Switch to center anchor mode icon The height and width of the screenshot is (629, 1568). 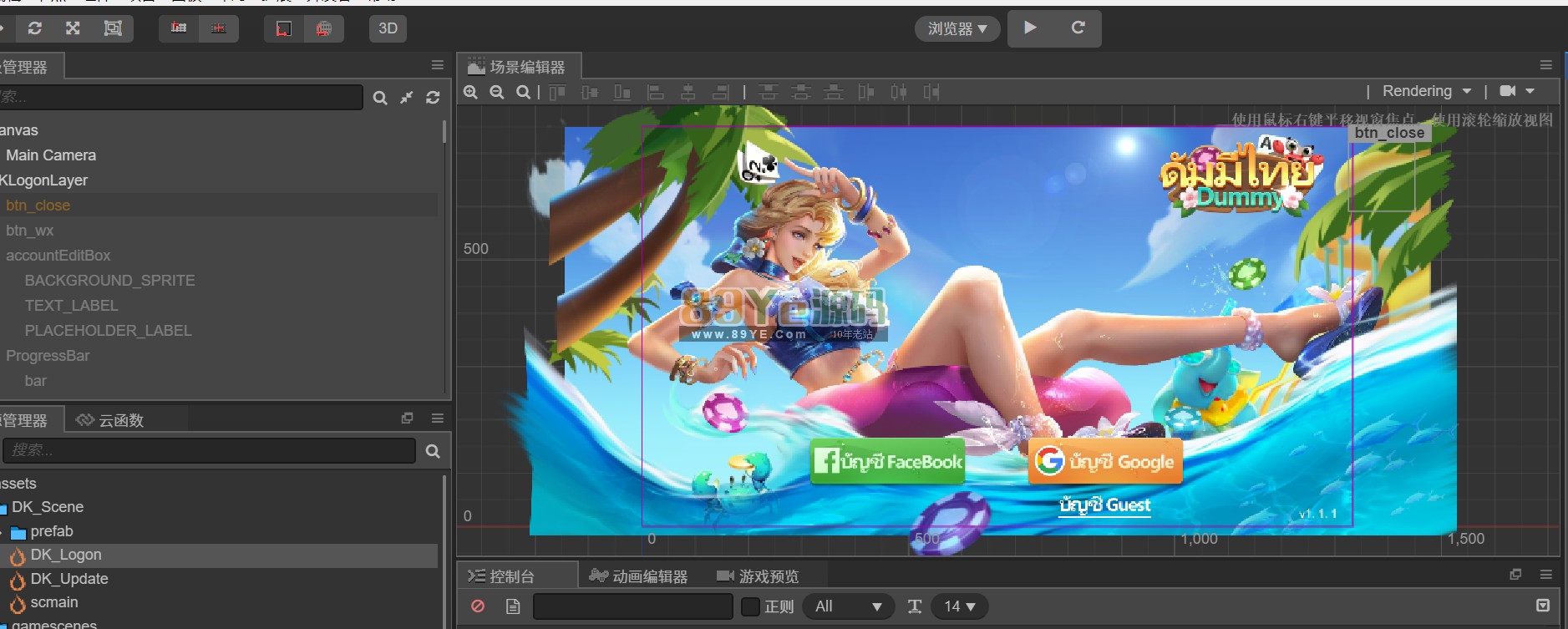[219, 28]
